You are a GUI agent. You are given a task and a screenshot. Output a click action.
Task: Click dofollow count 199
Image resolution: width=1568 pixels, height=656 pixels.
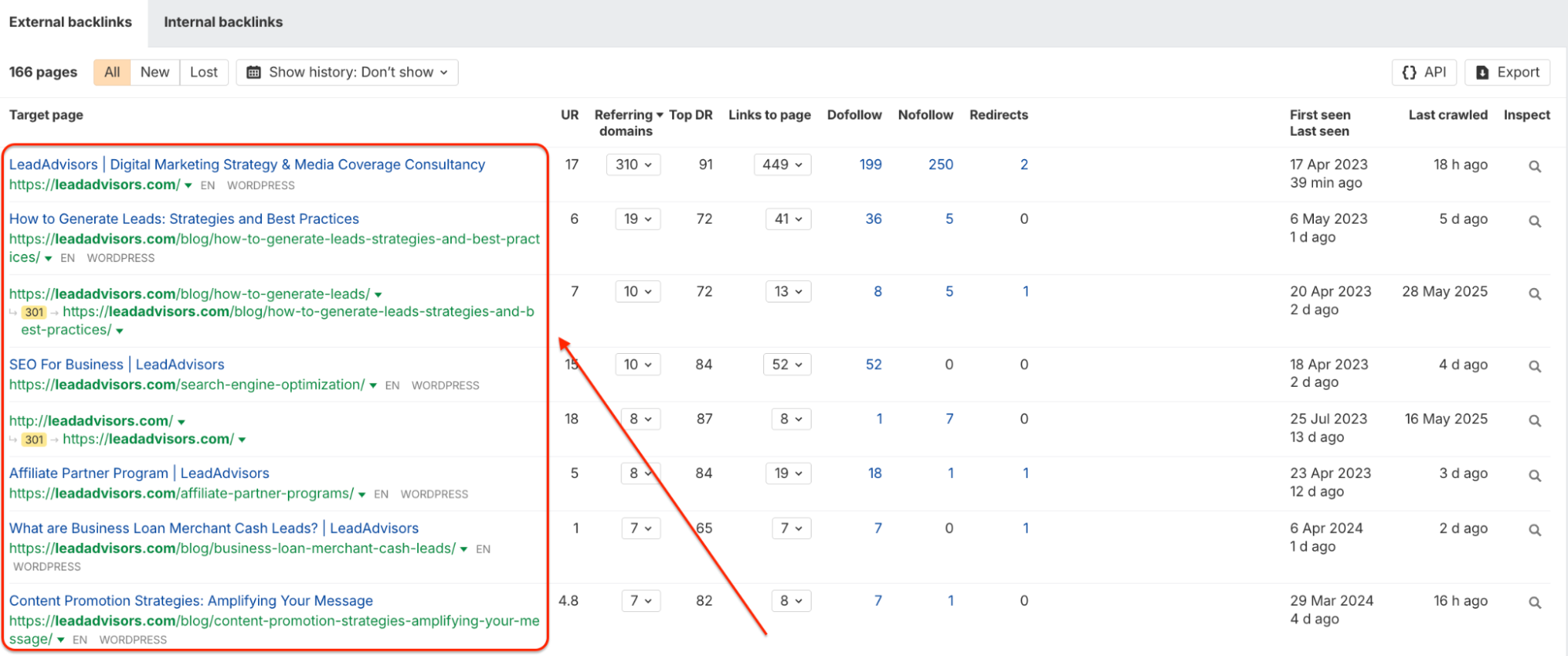pyautogui.click(x=870, y=165)
